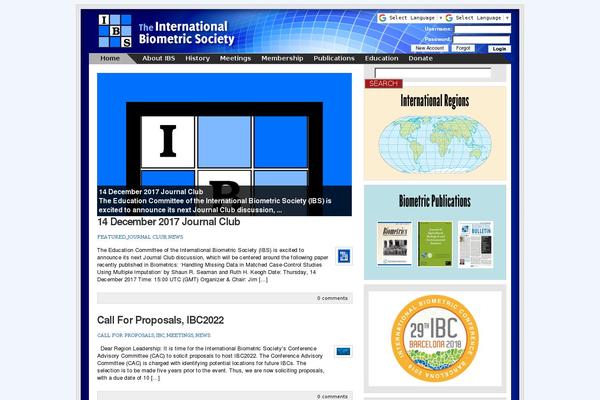Screen dimensions: 600x400
Task: Click the red SEARCH button
Action: [383, 83]
